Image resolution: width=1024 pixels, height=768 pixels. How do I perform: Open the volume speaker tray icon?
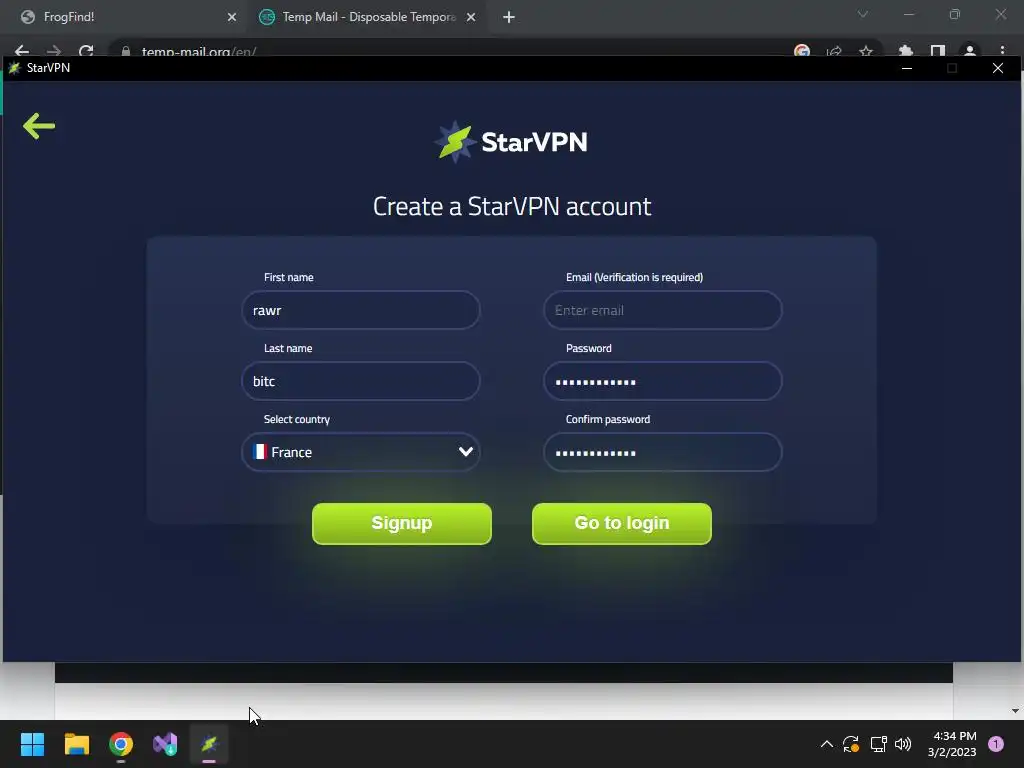coord(903,744)
